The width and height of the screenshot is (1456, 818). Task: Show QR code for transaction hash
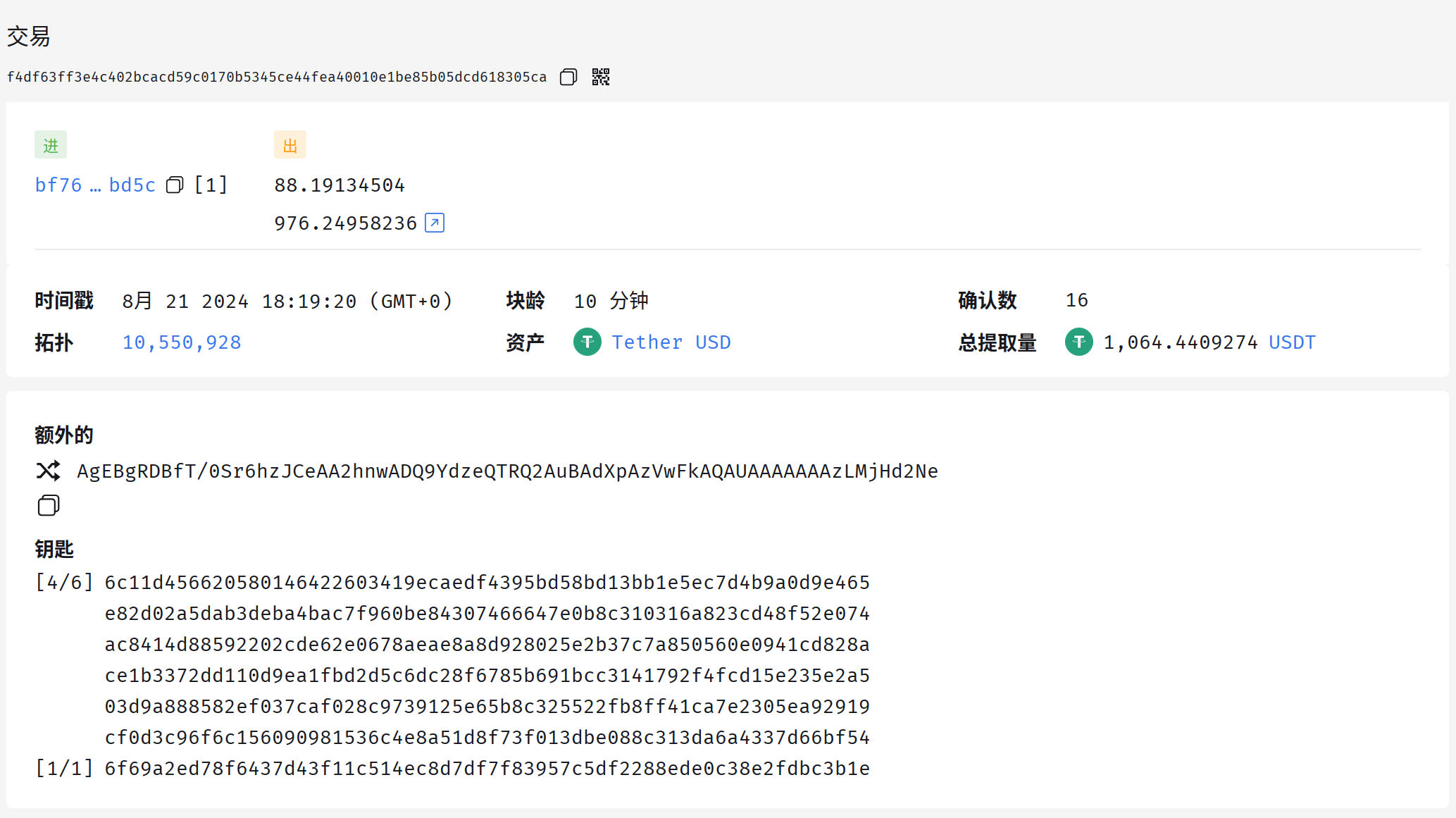point(601,77)
